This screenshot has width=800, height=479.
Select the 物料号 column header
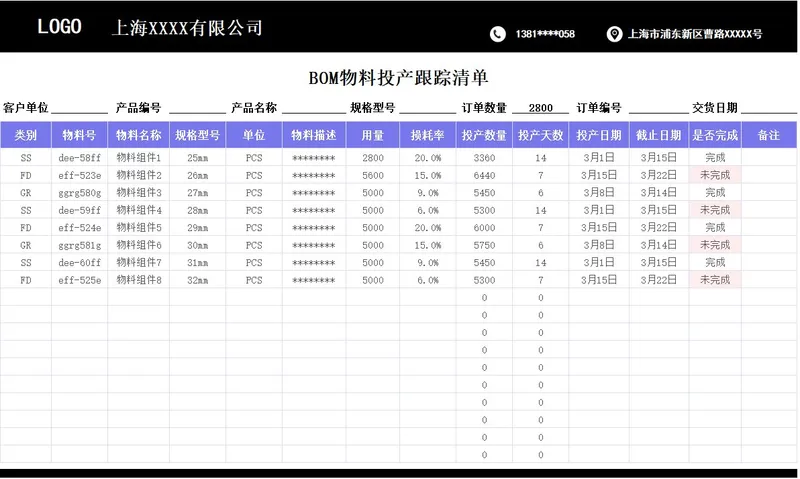79,135
